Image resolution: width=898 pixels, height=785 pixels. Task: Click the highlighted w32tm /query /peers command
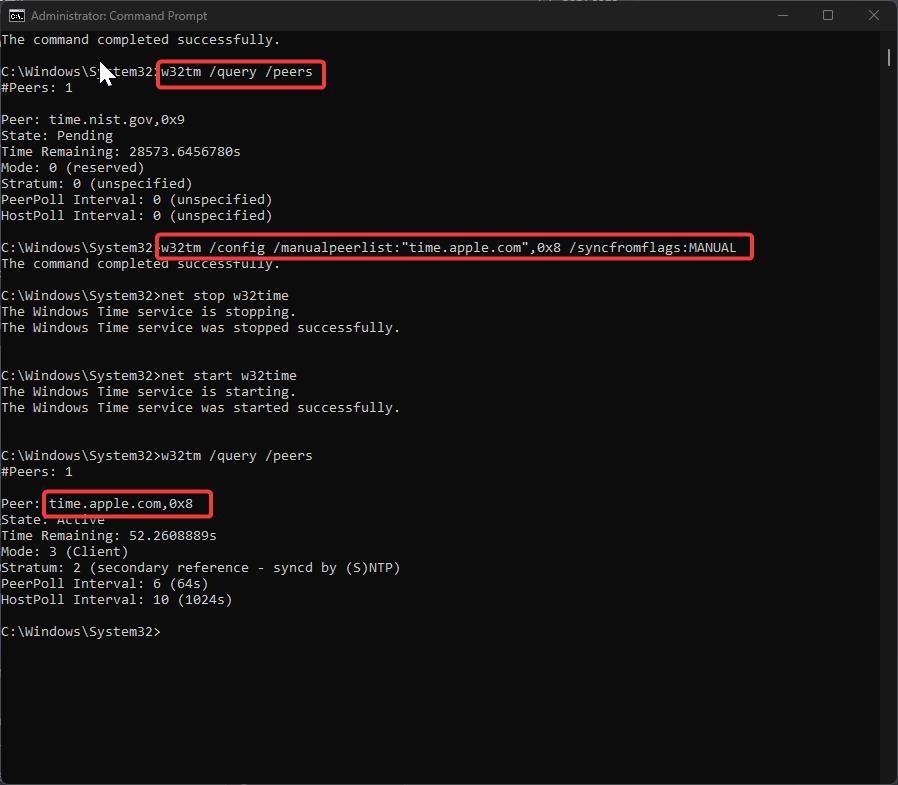coord(240,72)
